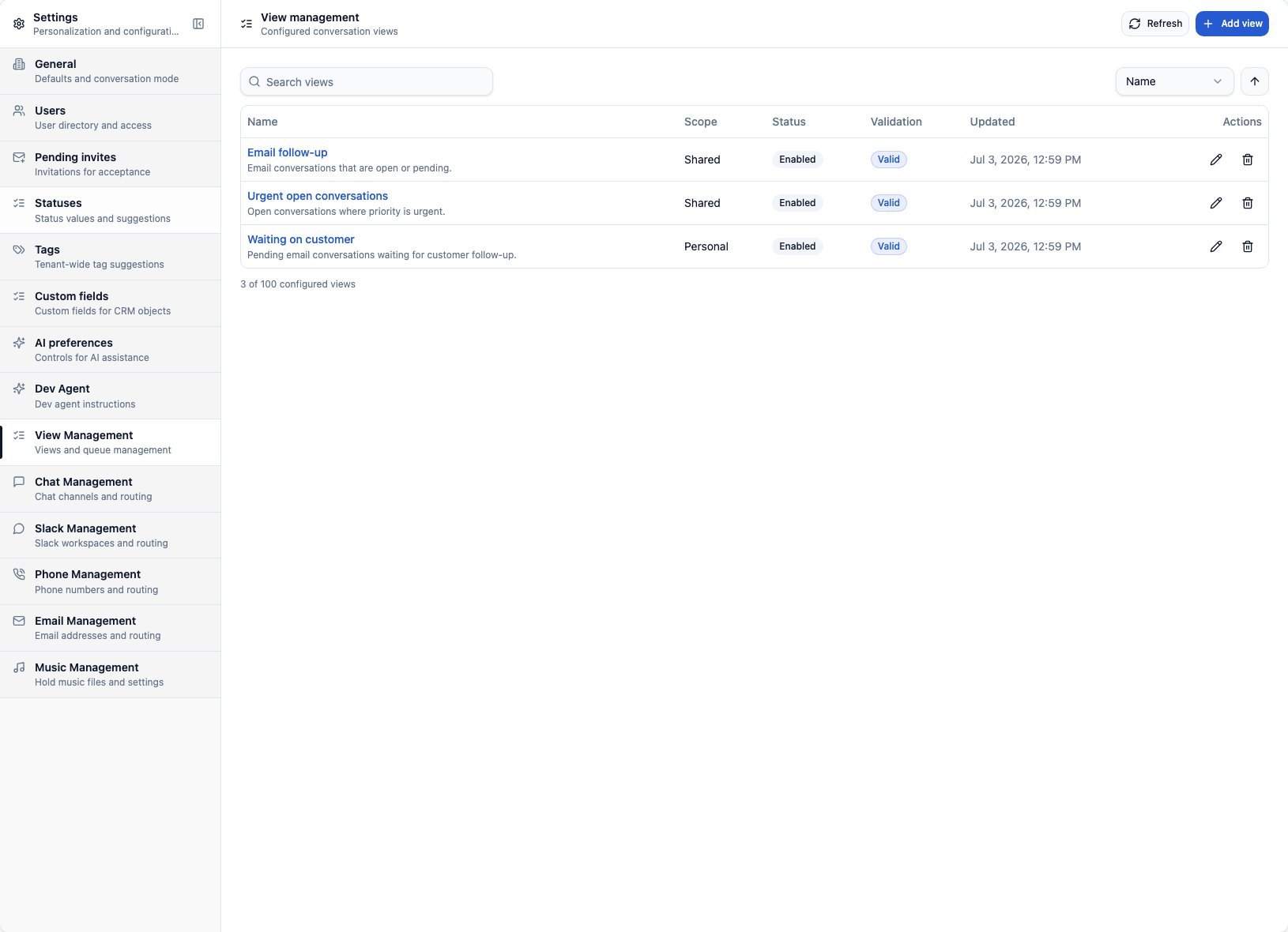This screenshot has height=932, width=1288.
Task: Edit the Waiting on customer view
Action: [x=1216, y=246]
